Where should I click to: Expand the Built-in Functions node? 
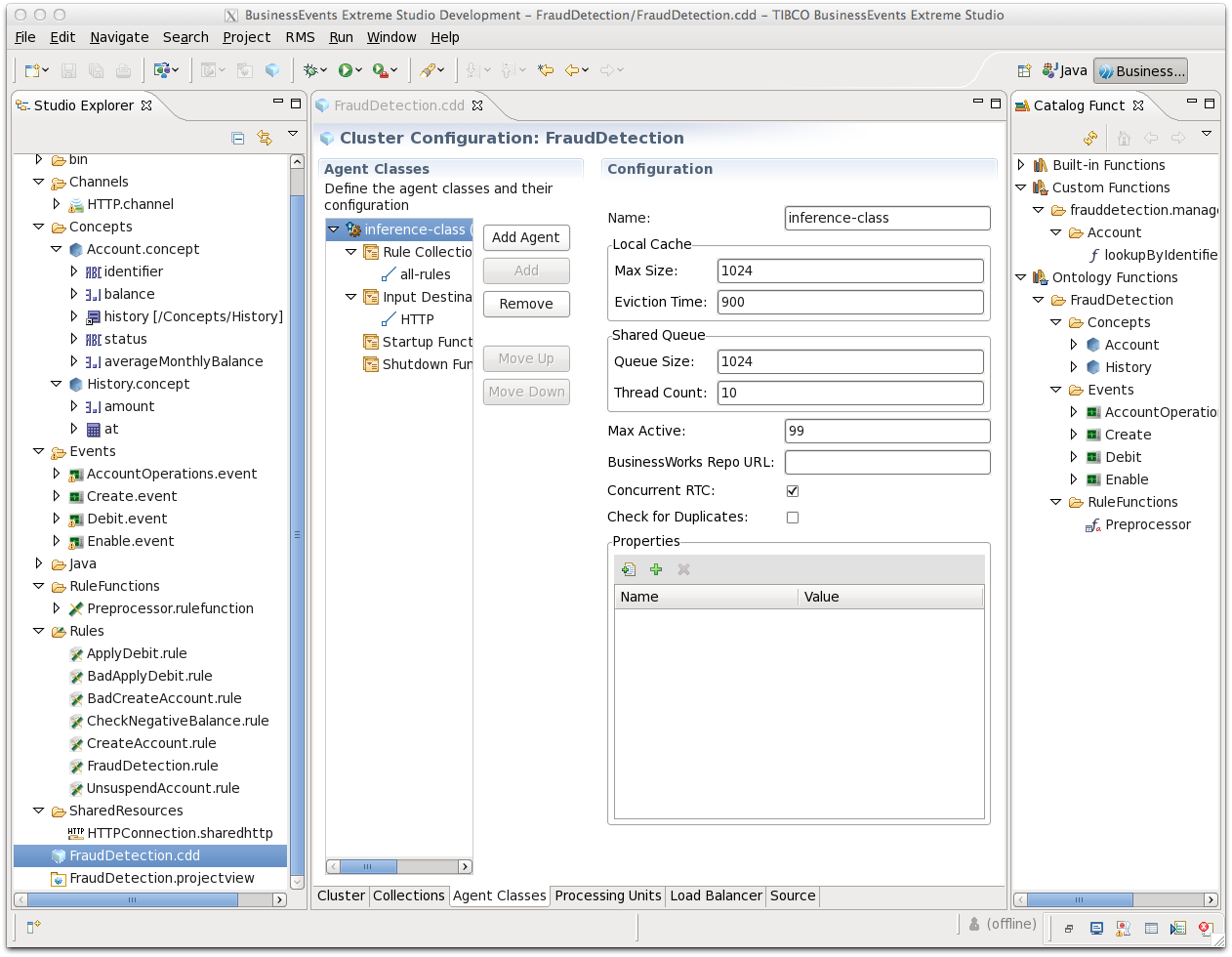click(1021, 165)
